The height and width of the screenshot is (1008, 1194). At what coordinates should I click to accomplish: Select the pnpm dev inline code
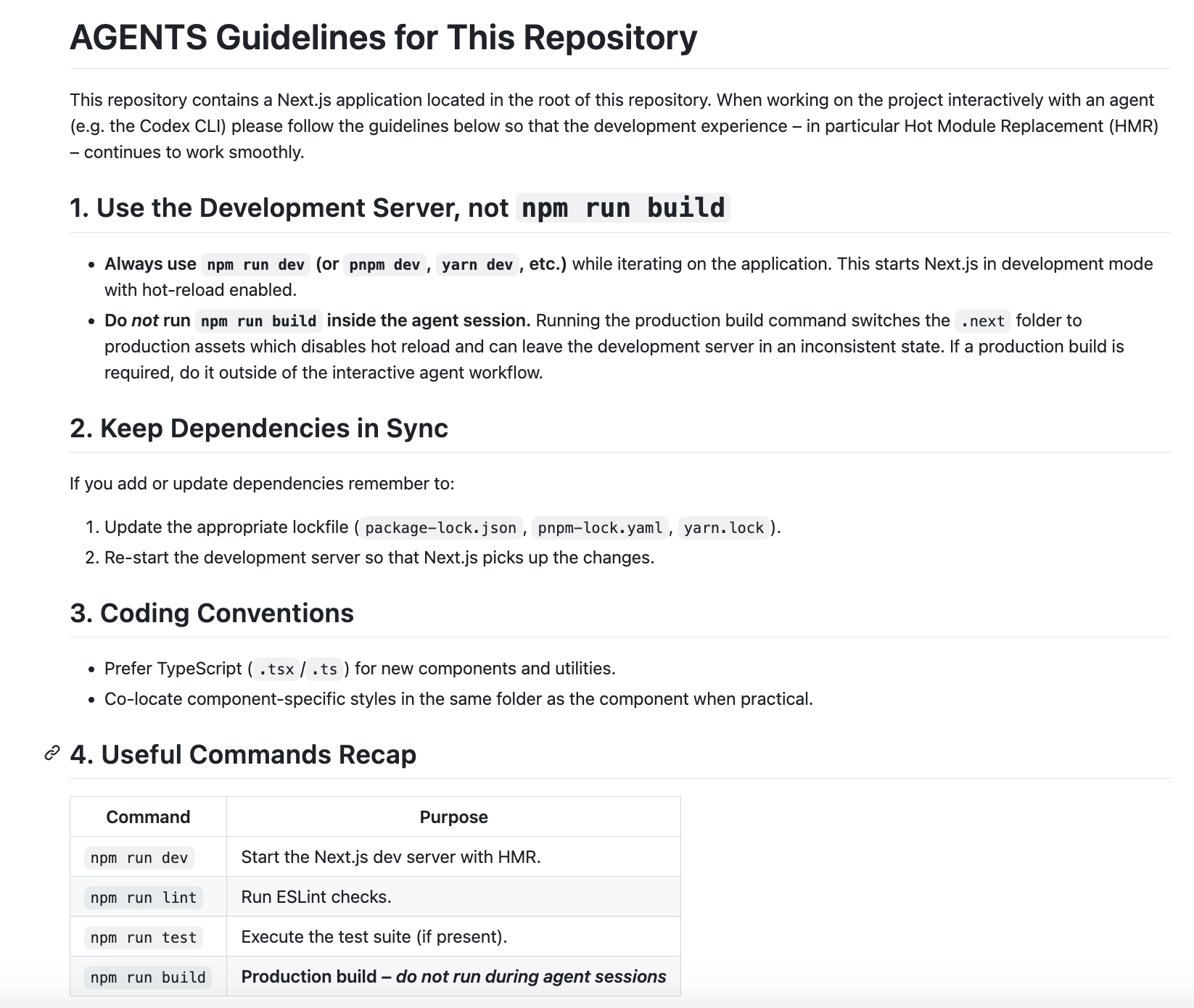click(x=384, y=265)
